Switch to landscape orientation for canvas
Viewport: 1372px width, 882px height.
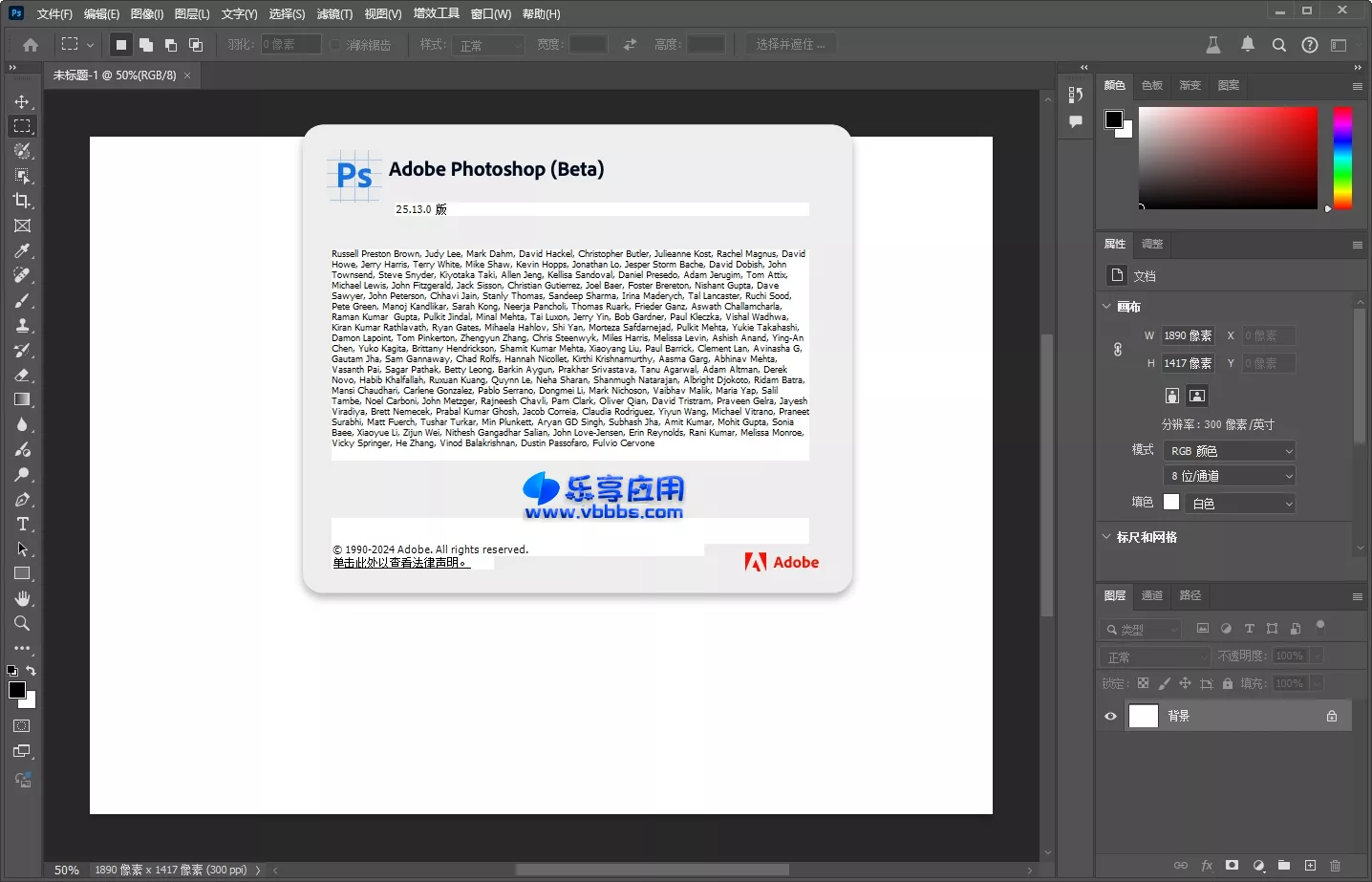point(1196,396)
